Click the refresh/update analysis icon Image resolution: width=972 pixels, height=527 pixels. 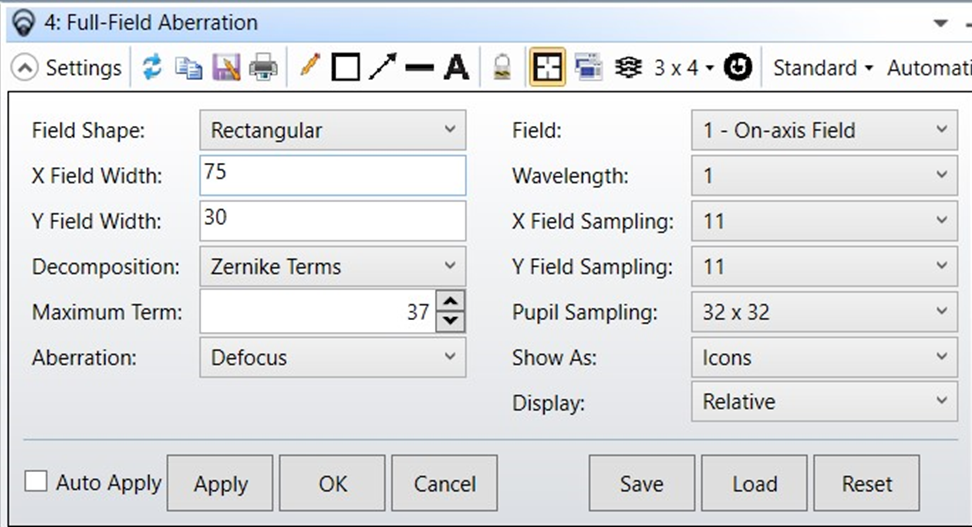[152, 68]
